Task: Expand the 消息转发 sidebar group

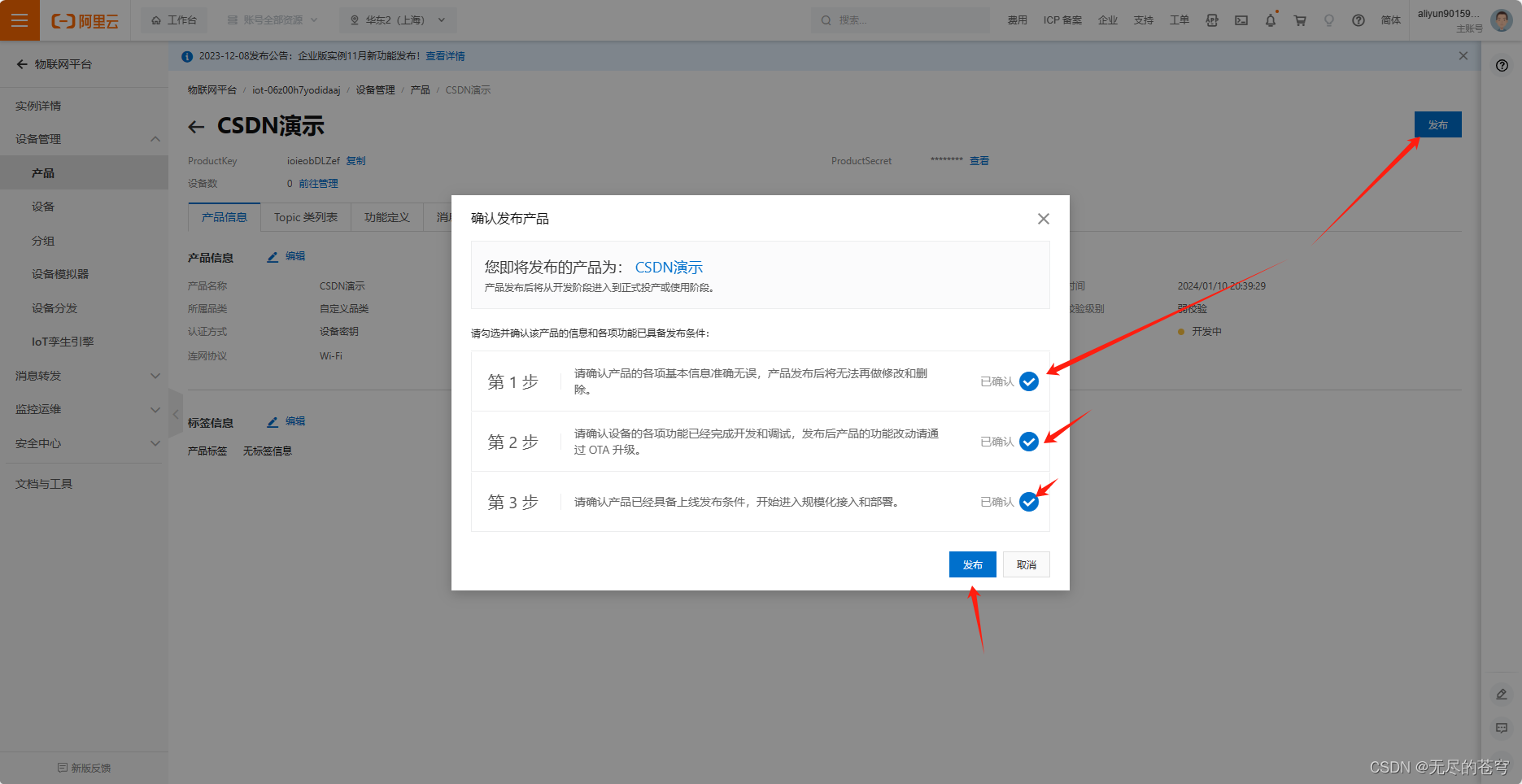Action: tap(84, 376)
